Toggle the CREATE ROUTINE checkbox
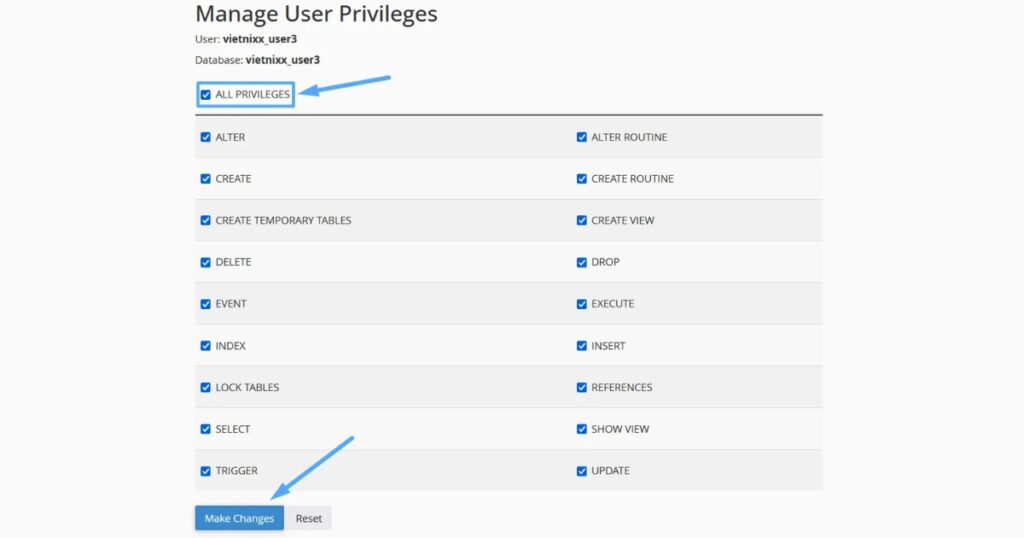 click(x=581, y=179)
